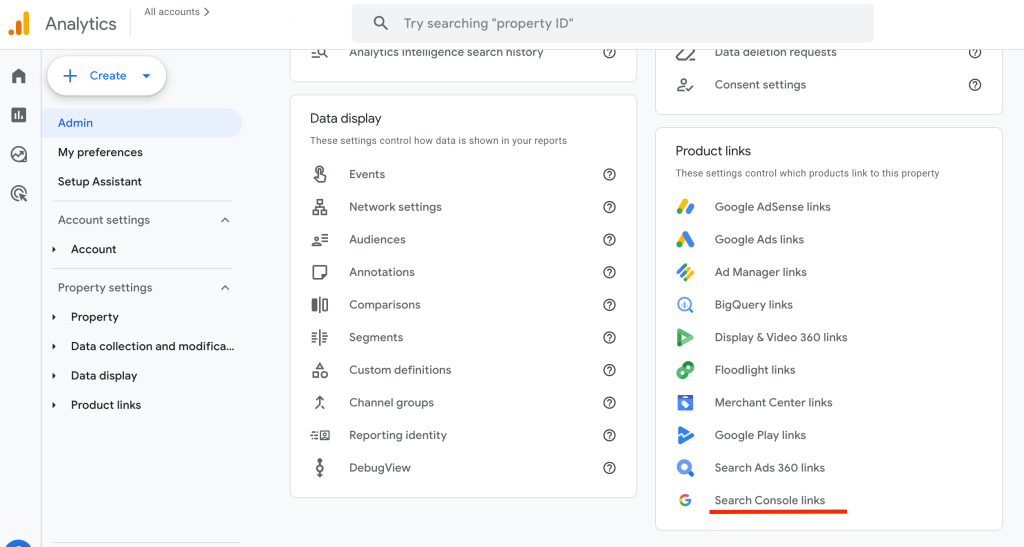Open Merchant Center links
Image resolution: width=1024 pixels, height=547 pixels.
(x=773, y=403)
